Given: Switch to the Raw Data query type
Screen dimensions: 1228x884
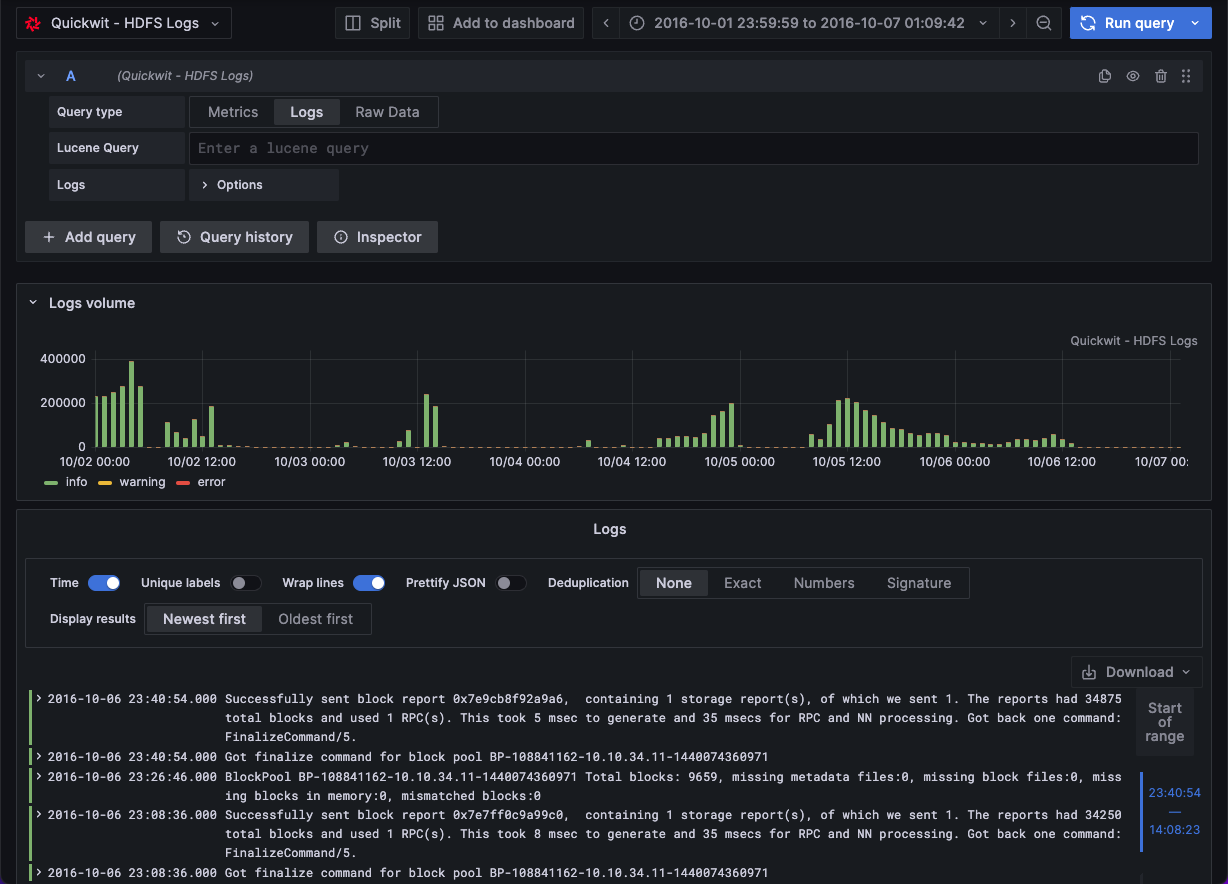Looking at the screenshot, I should pos(387,112).
